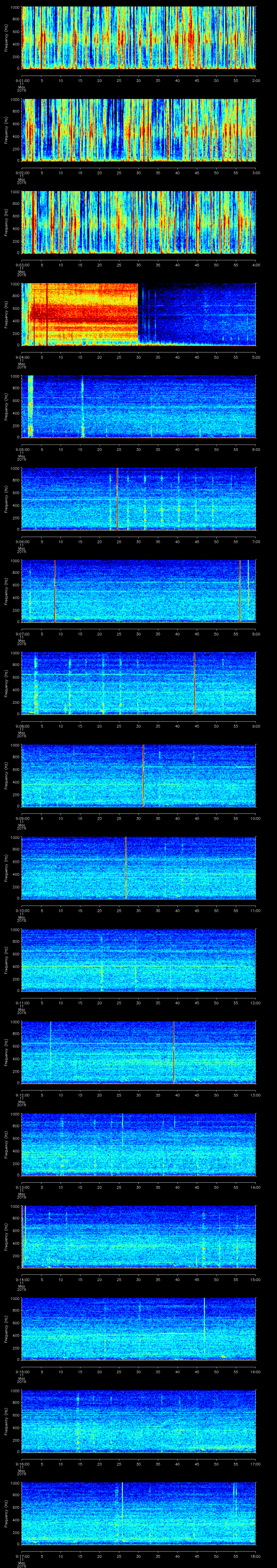
Task: Click the spectrogram panel starting at 9:15:00
Action: (x=139, y=1329)
